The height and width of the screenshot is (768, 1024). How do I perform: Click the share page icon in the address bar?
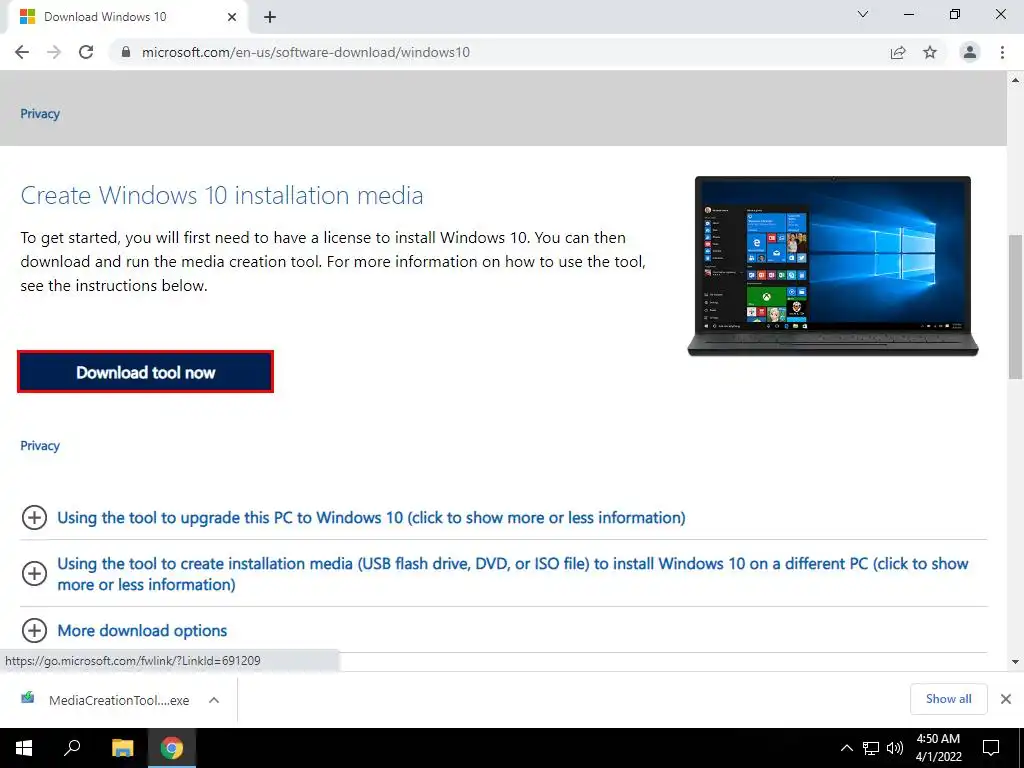898,52
